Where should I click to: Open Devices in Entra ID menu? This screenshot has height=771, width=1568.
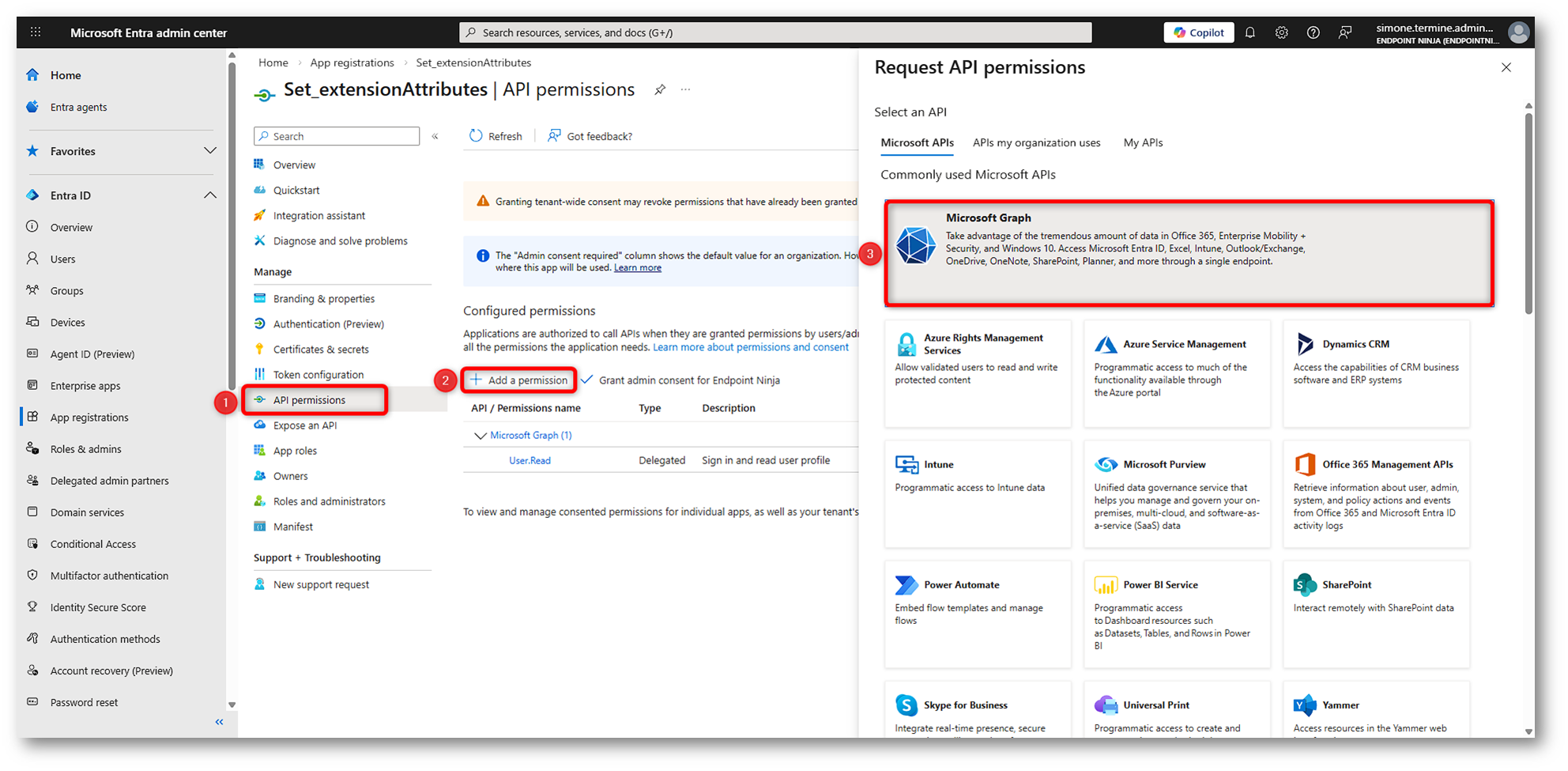tap(68, 322)
